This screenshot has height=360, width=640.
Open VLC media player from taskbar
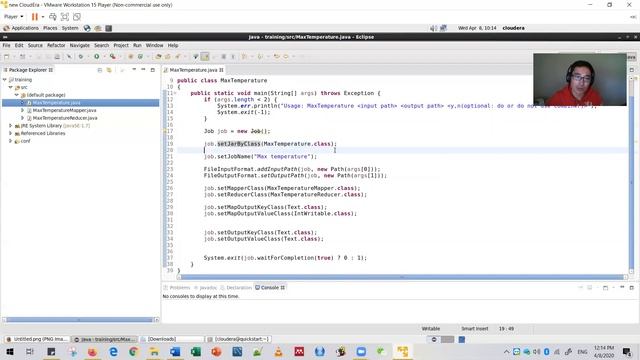click(x=278, y=351)
